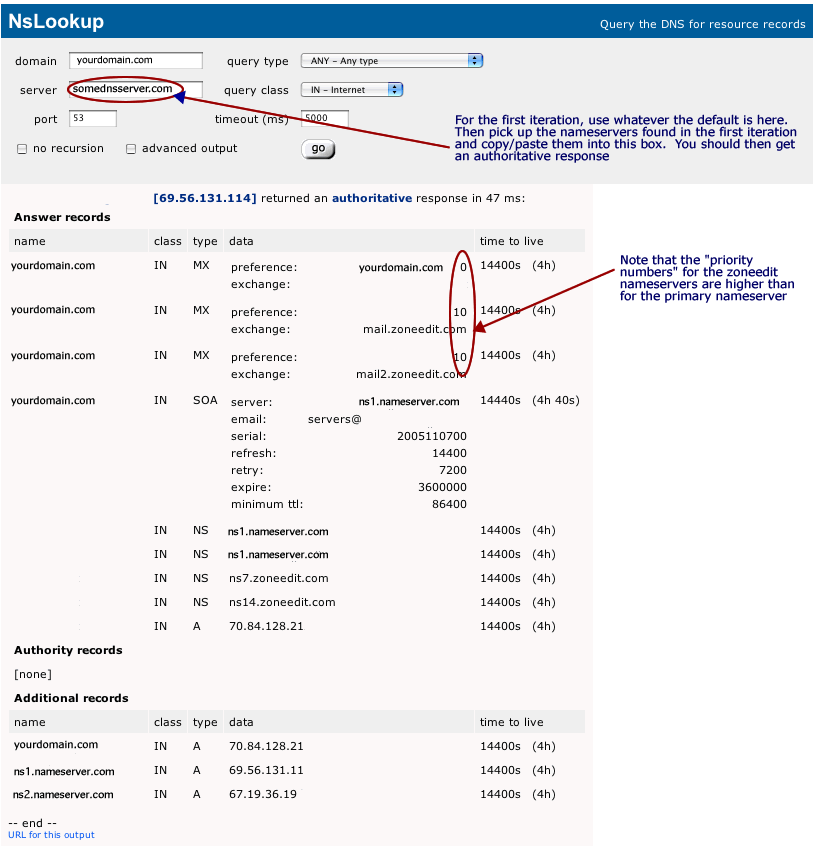Select mail2.zoneedit.com exchange entry
The width and height of the screenshot is (813, 846).
411,375
